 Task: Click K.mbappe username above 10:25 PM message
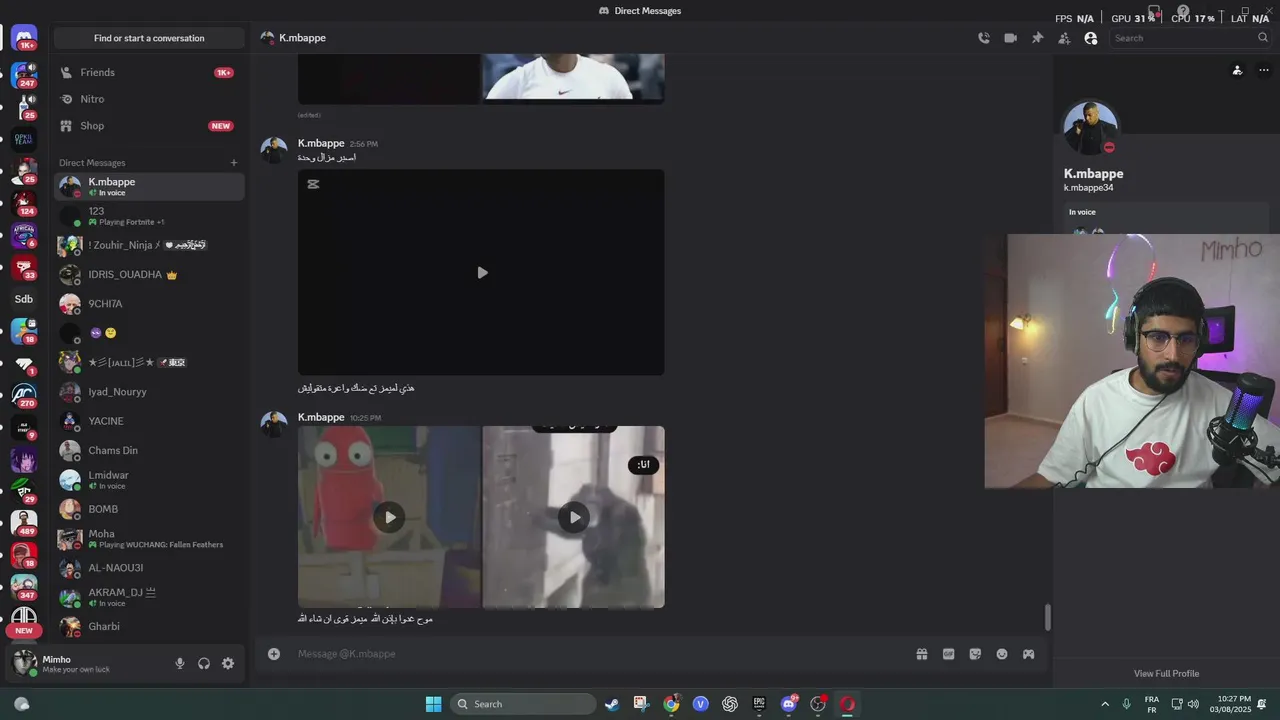[321, 417]
